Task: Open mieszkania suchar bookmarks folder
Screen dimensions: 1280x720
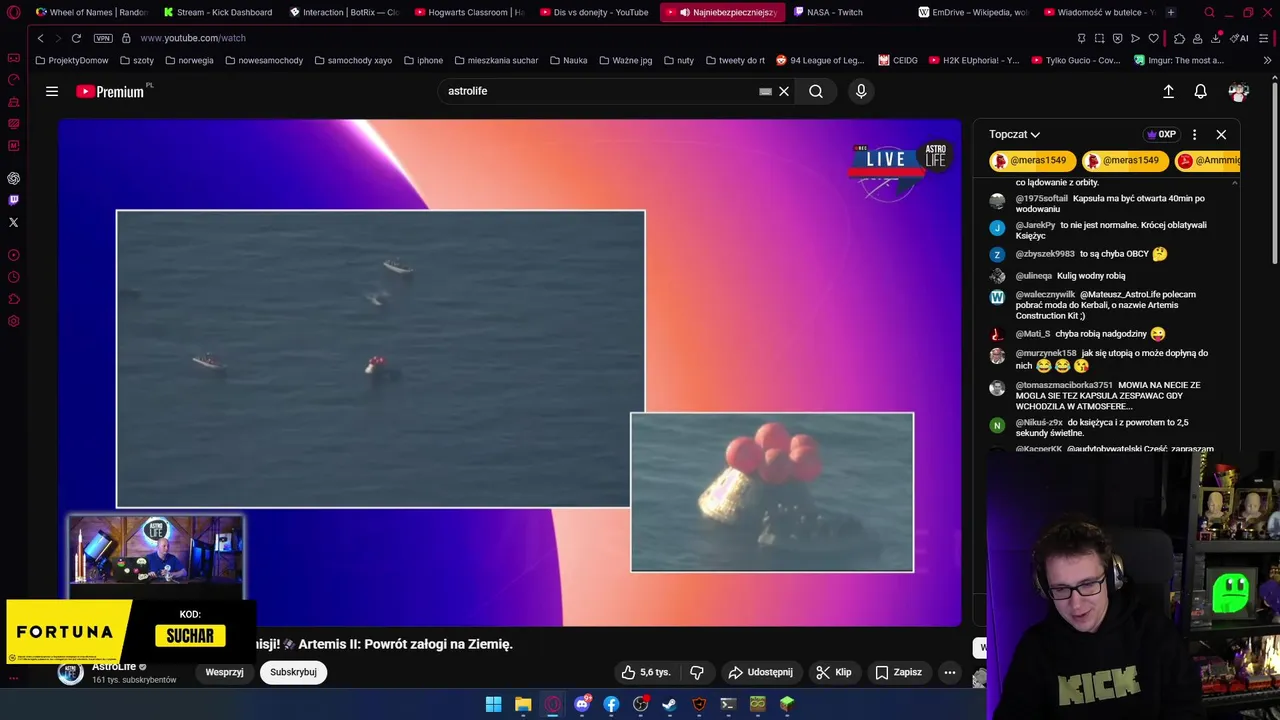Action: coord(496,60)
